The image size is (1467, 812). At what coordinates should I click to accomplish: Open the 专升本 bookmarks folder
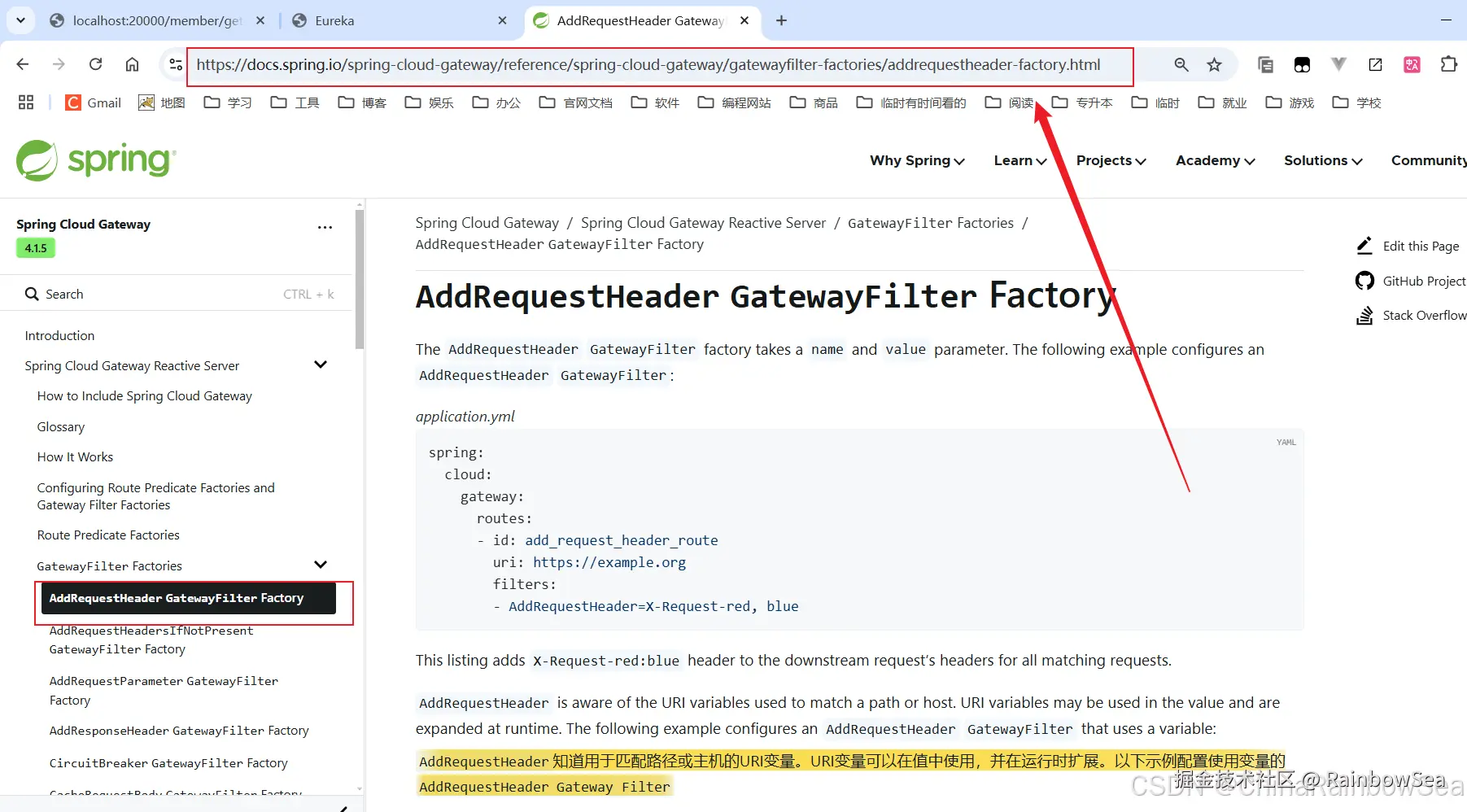(1082, 103)
